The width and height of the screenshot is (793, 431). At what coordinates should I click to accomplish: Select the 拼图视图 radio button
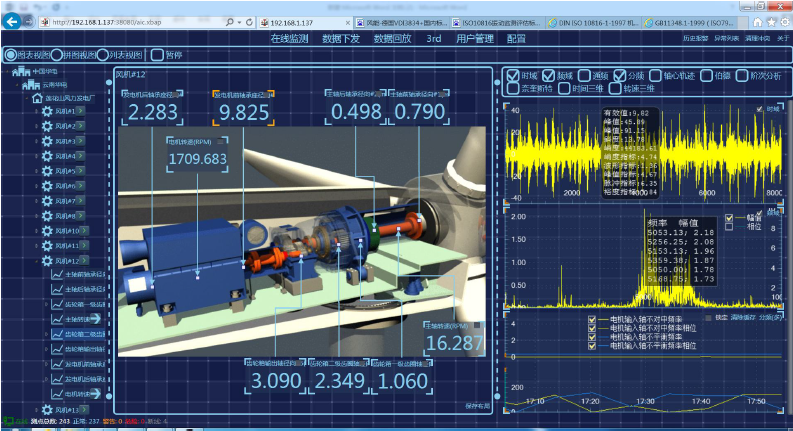point(57,55)
